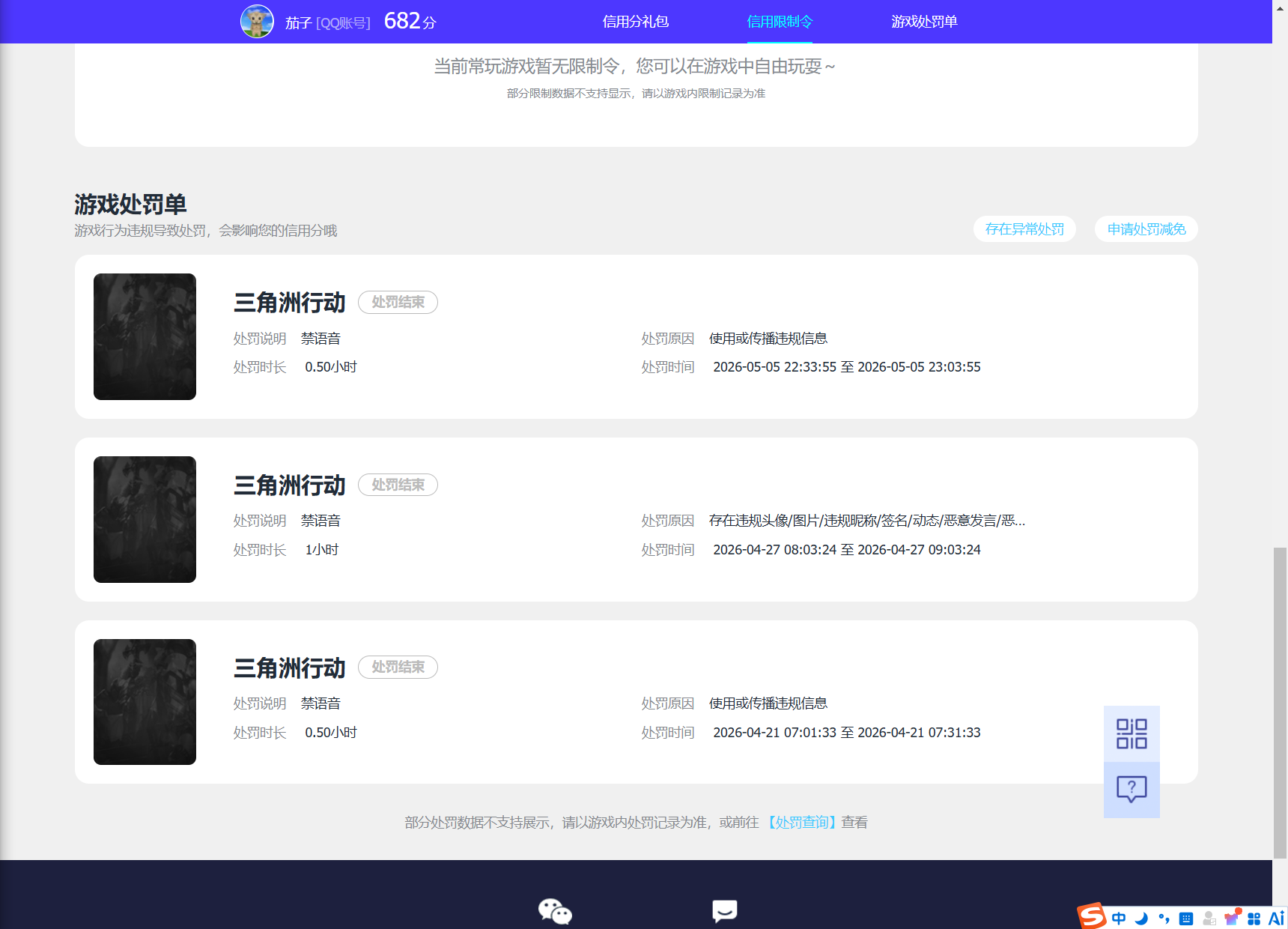Open the Sogou AI assistant
The image size is (1288, 929).
coord(1276,919)
